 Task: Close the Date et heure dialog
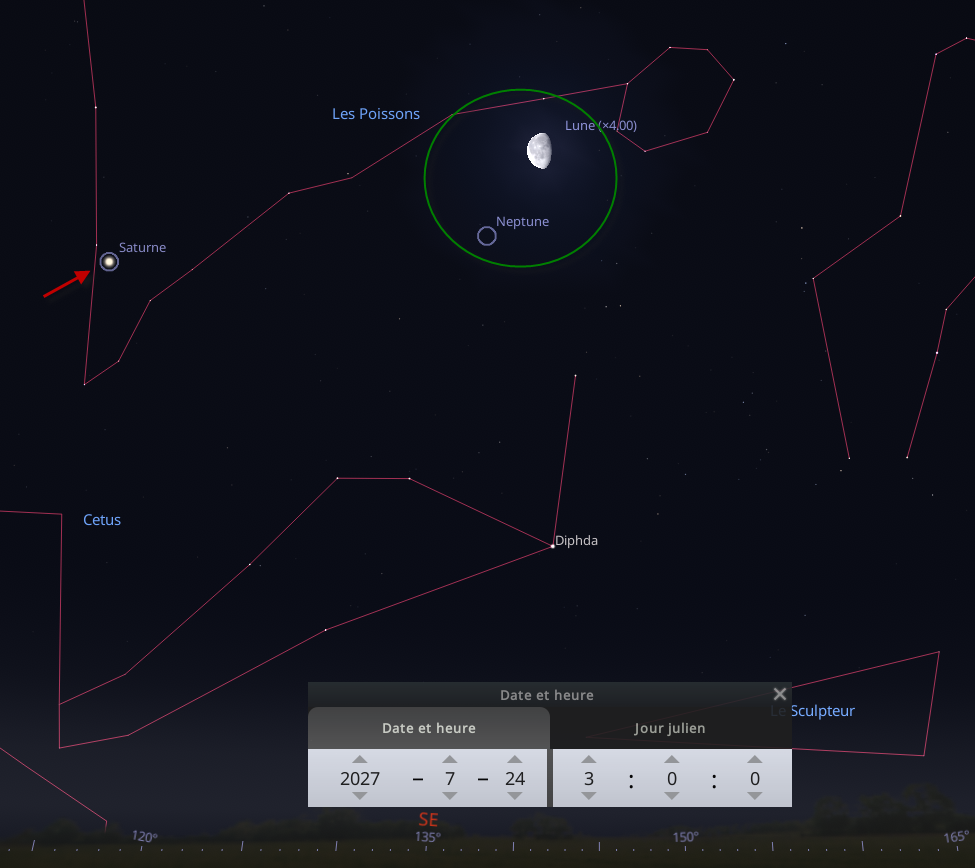779,693
